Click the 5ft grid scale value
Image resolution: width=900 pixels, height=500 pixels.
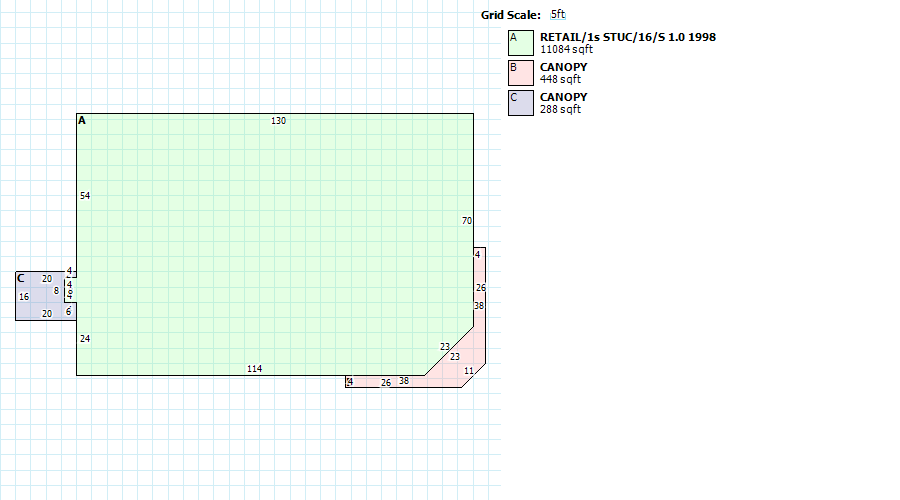[x=558, y=15]
